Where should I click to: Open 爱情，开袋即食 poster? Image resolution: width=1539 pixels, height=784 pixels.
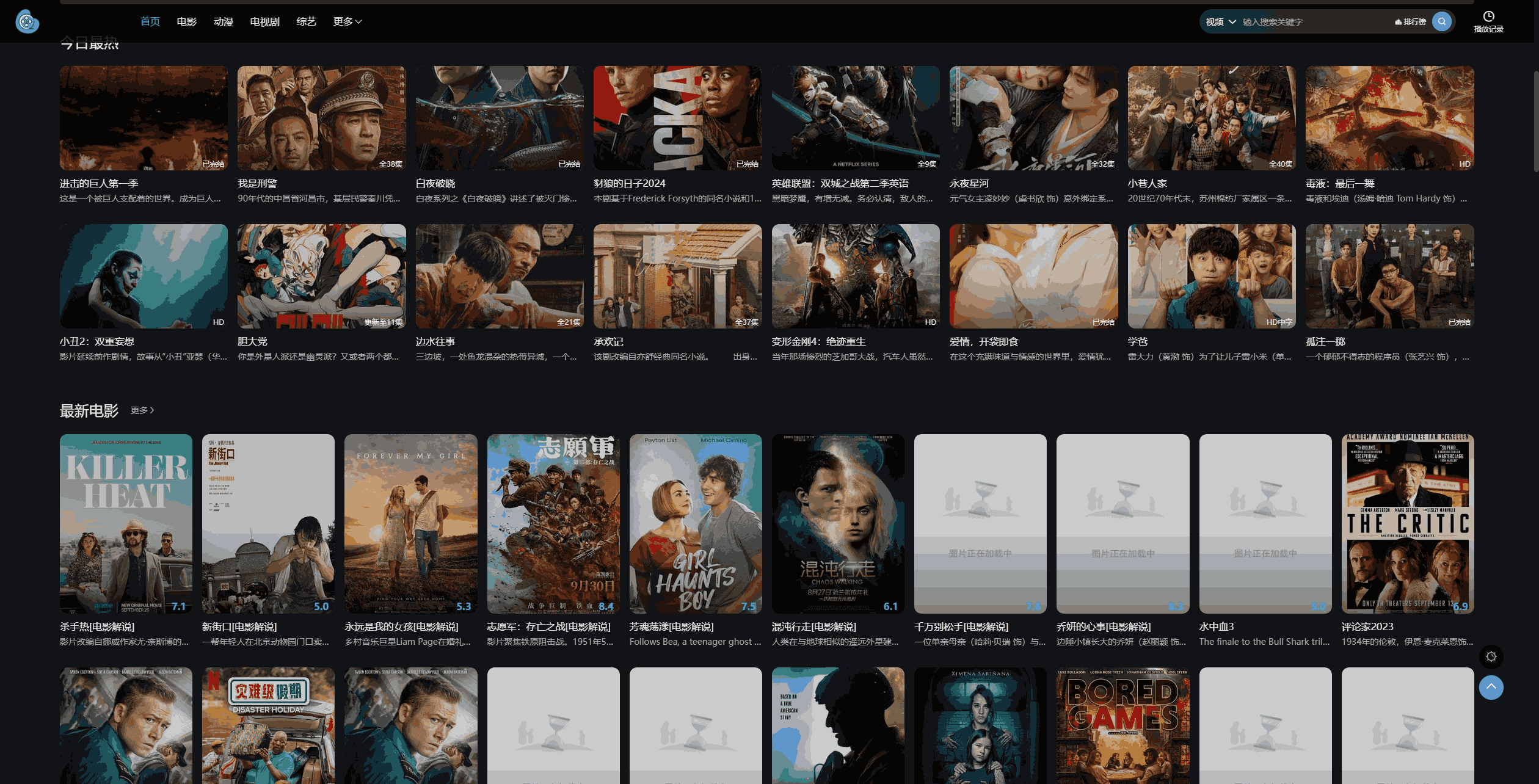pos(1034,276)
